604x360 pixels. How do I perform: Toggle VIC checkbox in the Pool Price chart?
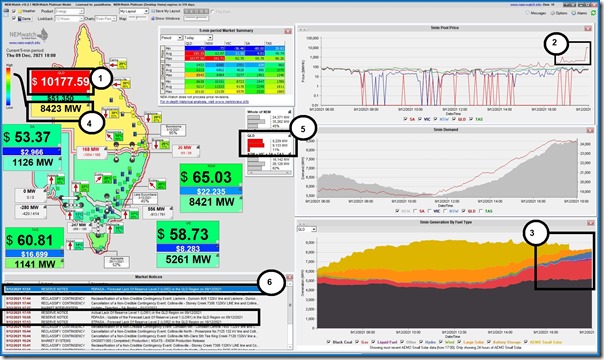pyautogui.click(x=420, y=119)
